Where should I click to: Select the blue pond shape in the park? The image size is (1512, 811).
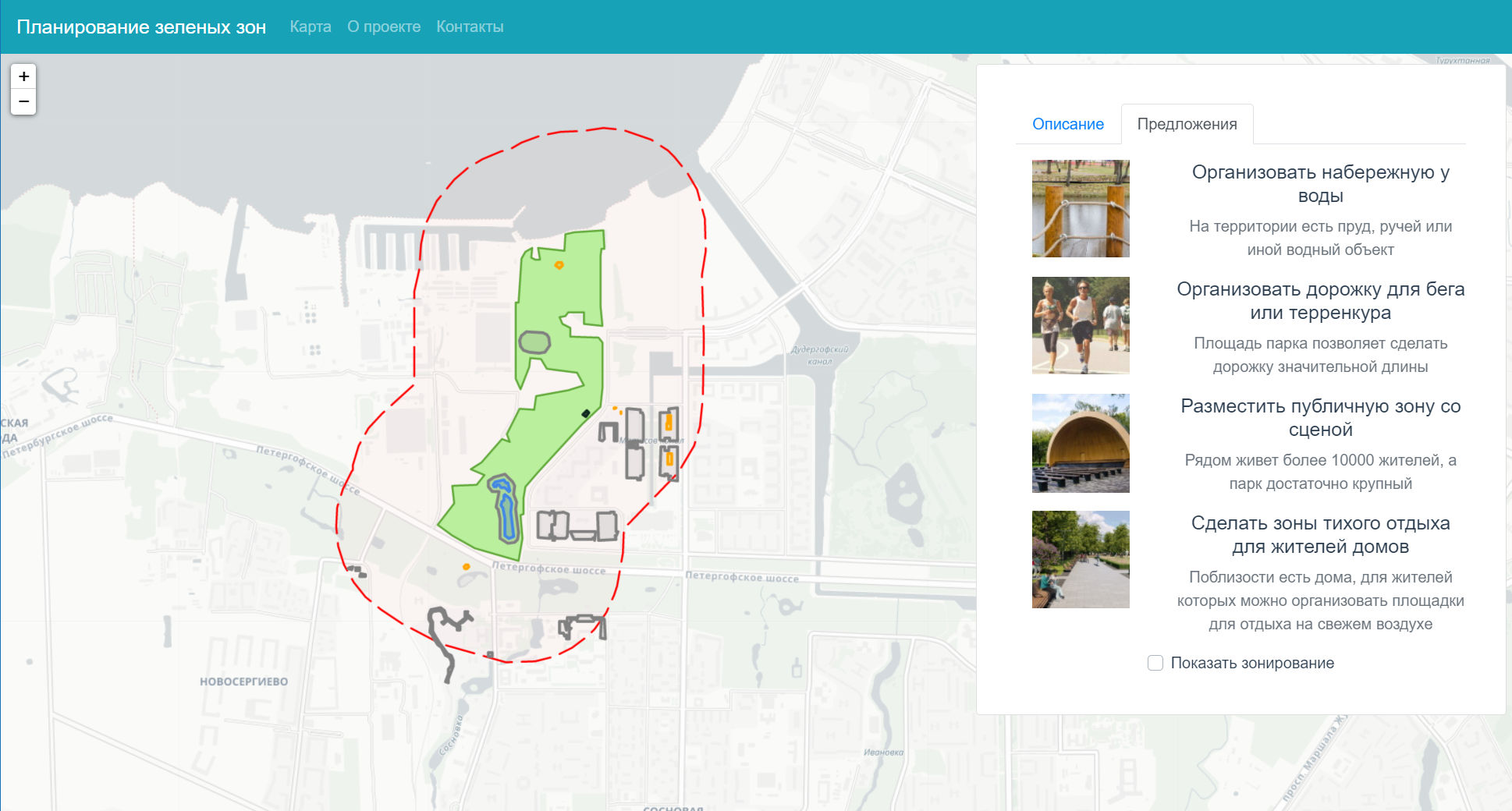pyautogui.click(x=506, y=511)
